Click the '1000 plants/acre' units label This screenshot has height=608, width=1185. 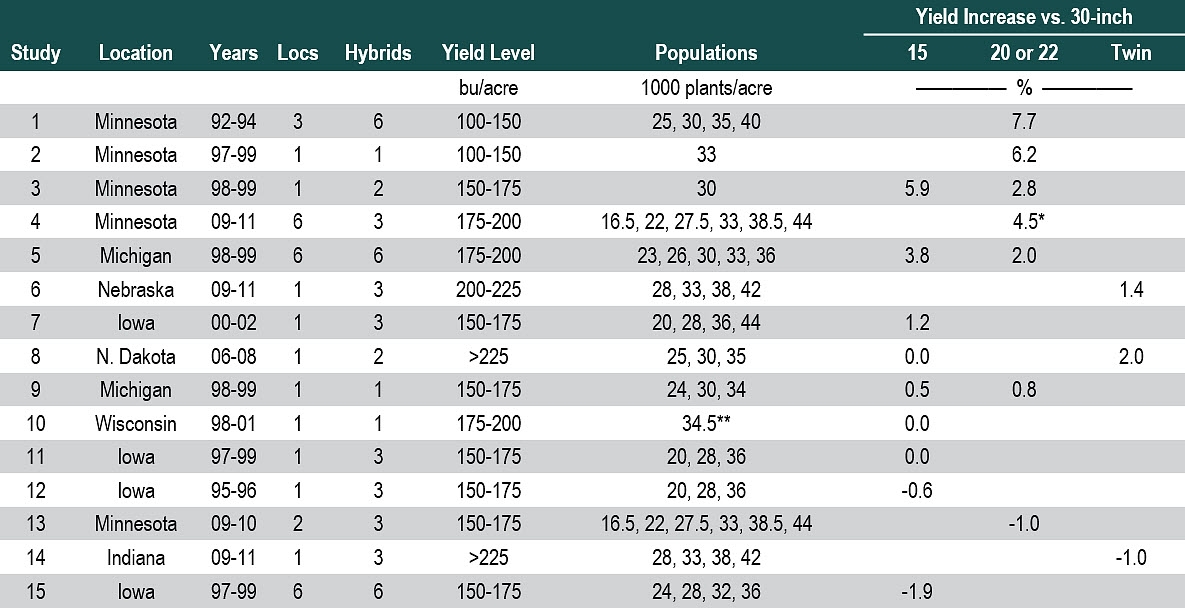tap(707, 88)
